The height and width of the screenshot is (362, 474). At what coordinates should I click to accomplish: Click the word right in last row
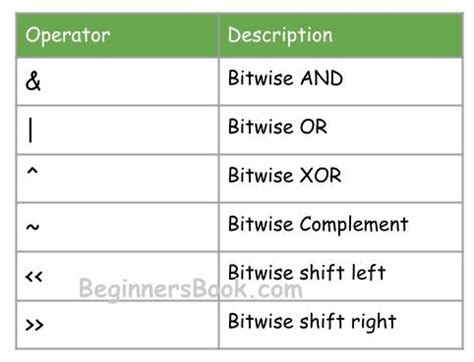point(369,323)
